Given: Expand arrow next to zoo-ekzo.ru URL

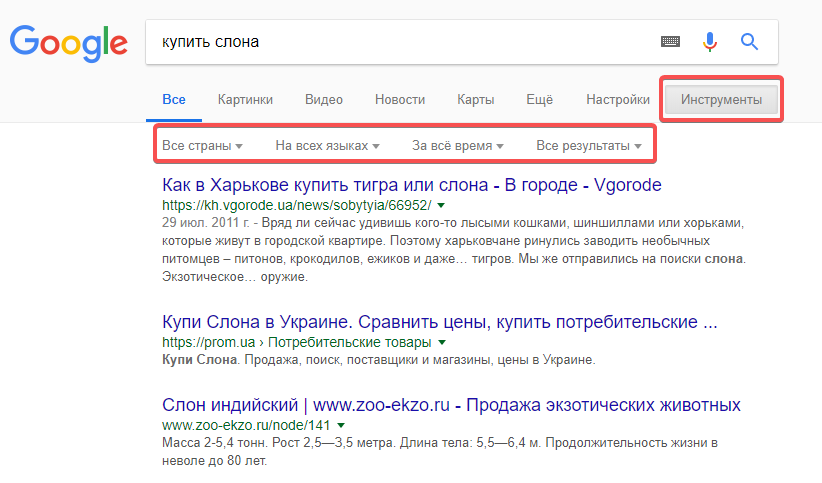Looking at the screenshot, I should click(x=341, y=425).
